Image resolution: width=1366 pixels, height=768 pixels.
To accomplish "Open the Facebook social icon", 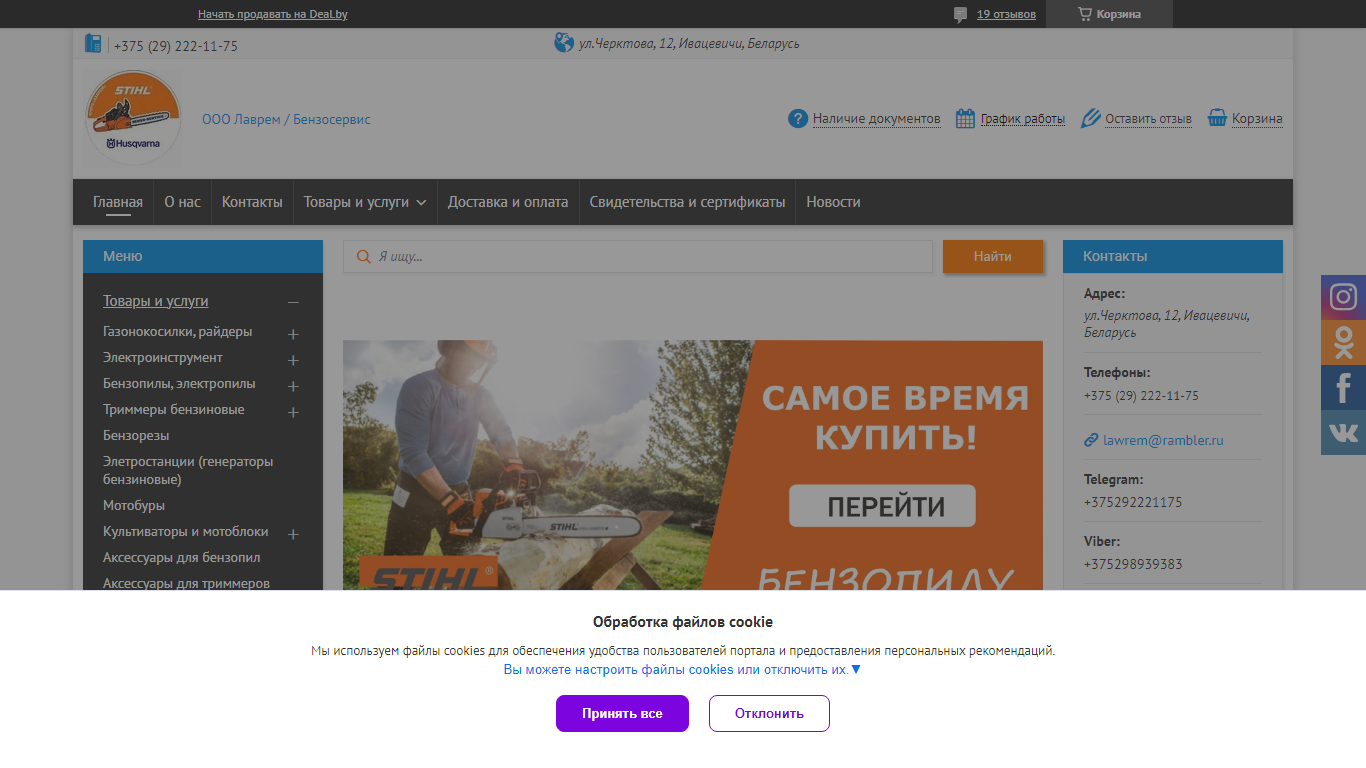I will pyautogui.click(x=1343, y=387).
